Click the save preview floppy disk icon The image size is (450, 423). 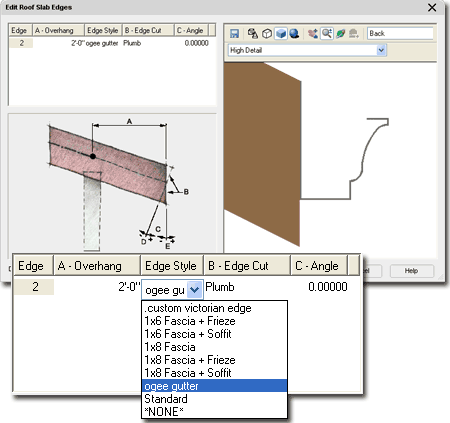click(x=235, y=34)
